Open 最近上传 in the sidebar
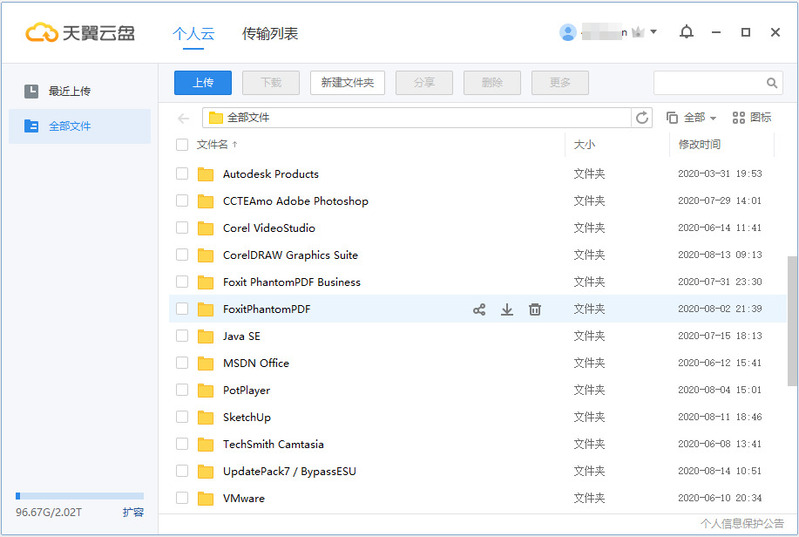This screenshot has height=537, width=799. click(70, 91)
